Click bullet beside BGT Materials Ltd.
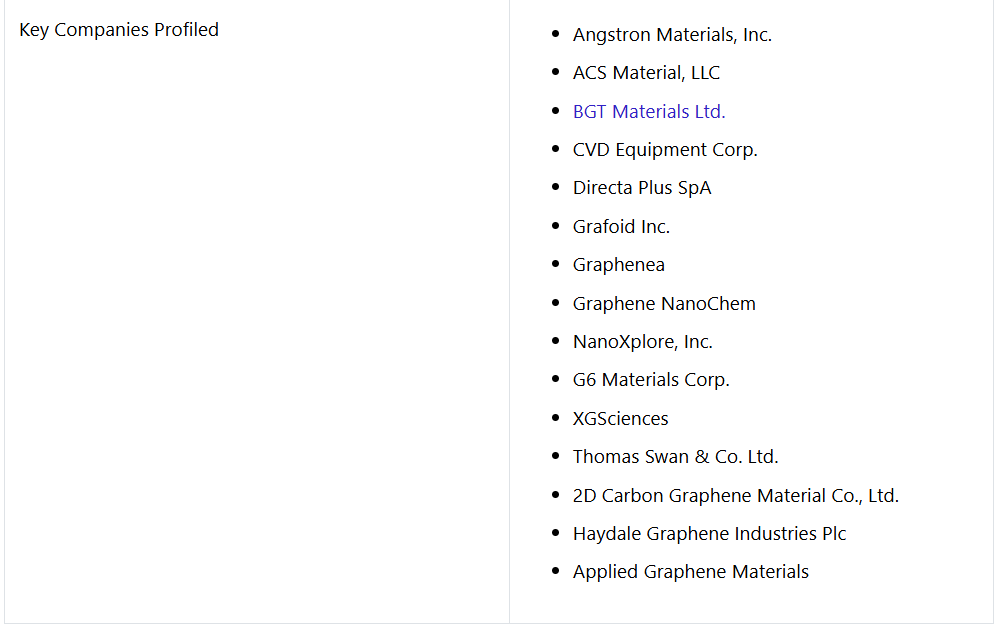Viewport: 995px width, 624px height. tap(556, 110)
